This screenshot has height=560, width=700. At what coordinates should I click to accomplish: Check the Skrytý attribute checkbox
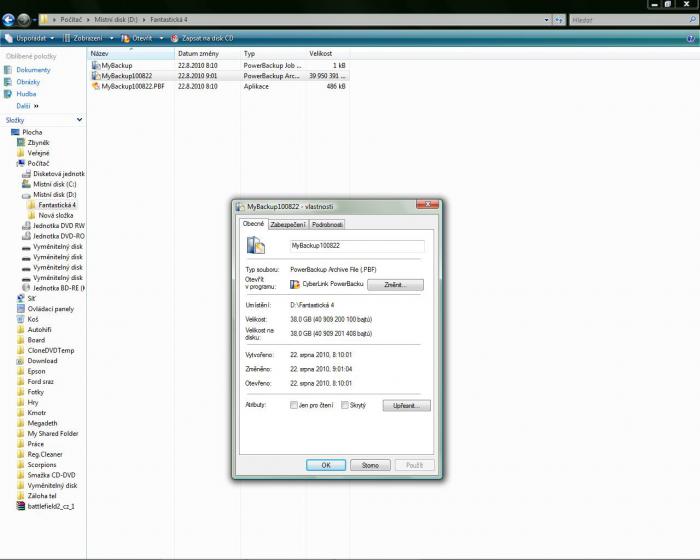345,405
